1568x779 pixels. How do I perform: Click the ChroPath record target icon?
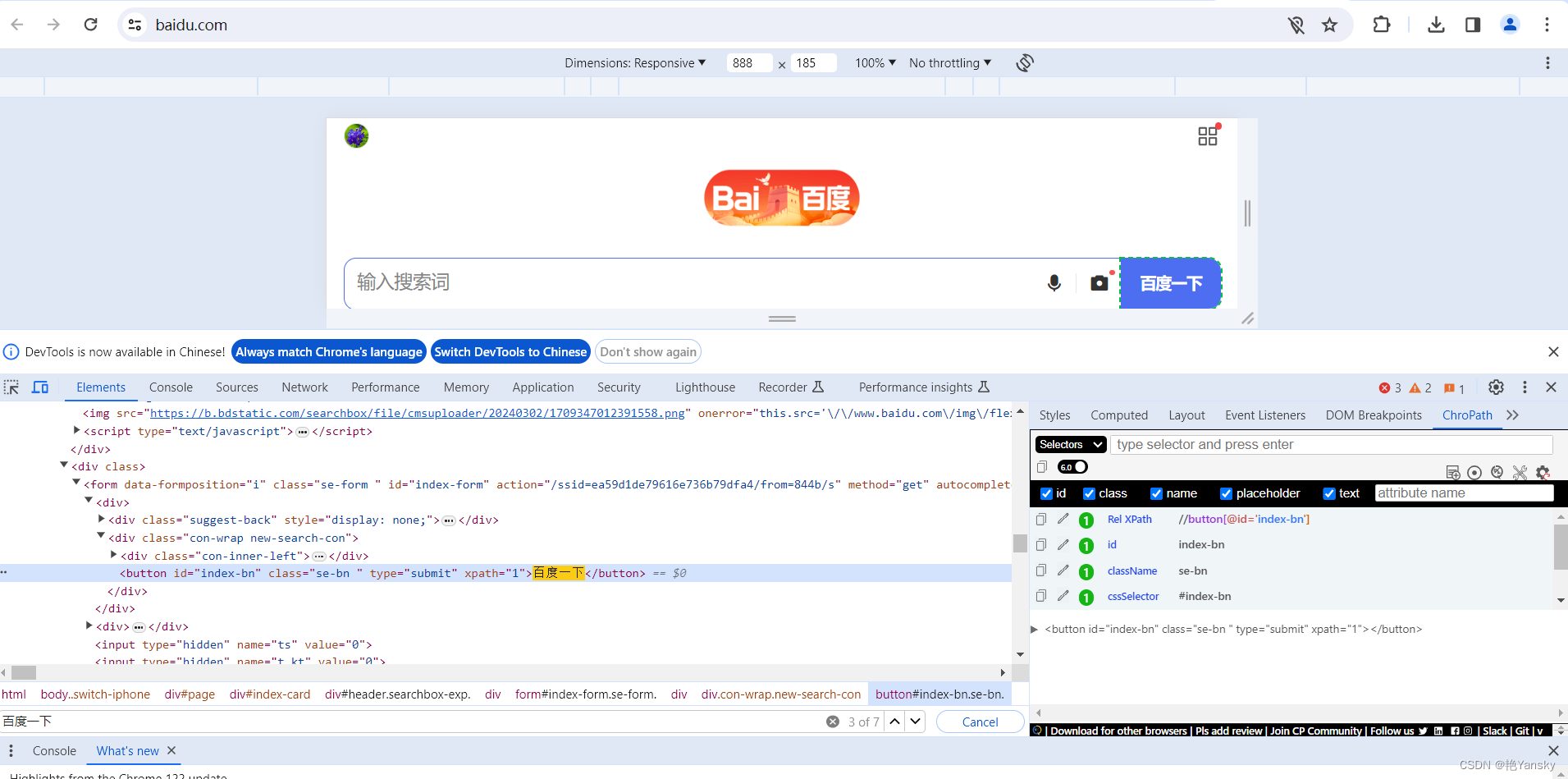pyautogui.click(x=1474, y=472)
